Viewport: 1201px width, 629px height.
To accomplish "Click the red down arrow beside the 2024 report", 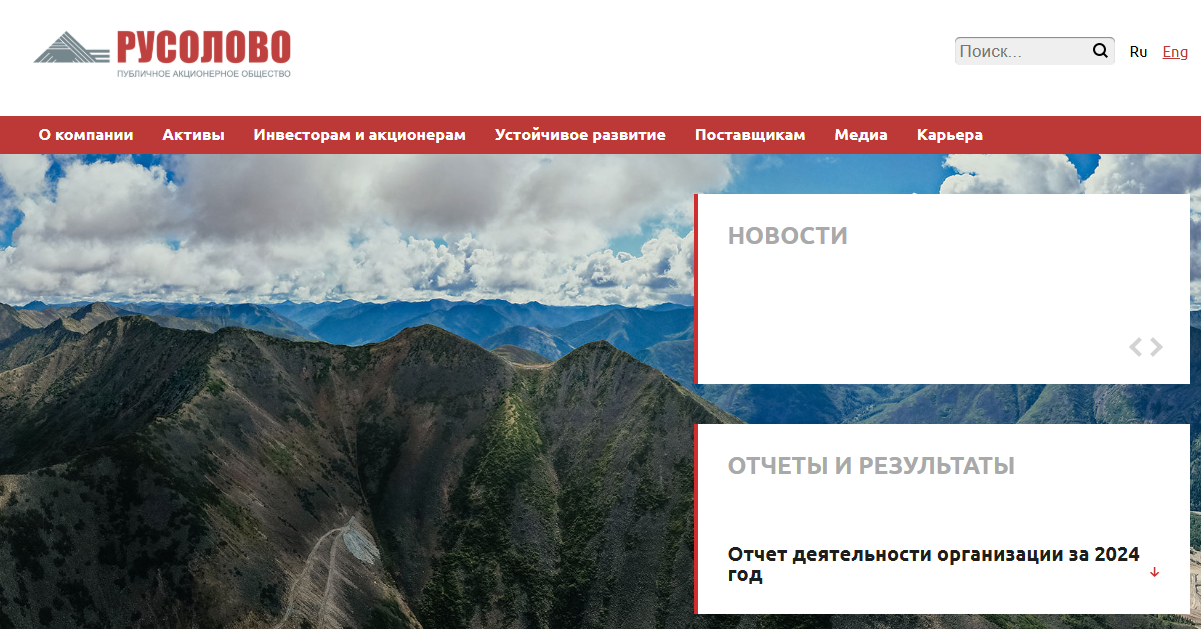I will [x=1154, y=572].
